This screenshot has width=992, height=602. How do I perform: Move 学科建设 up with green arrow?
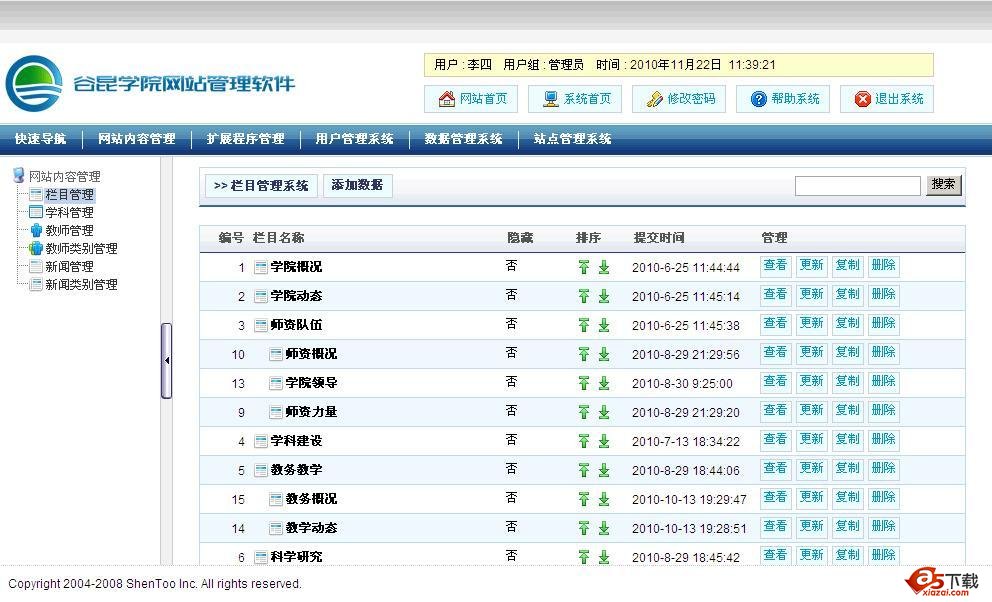click(x=584, y=441)
